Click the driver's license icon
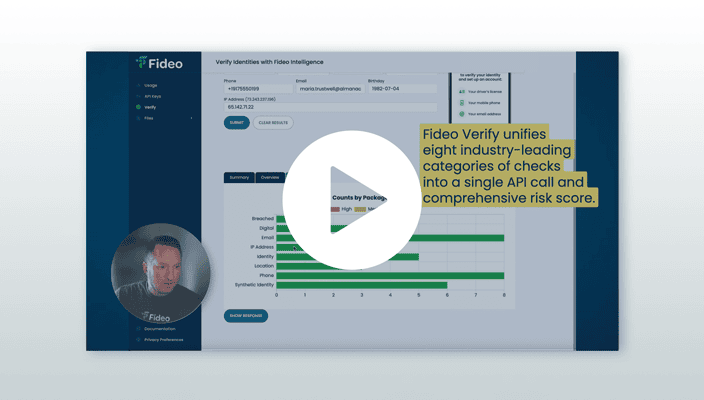This screenshot has width=704, height=400. point(462,92)
